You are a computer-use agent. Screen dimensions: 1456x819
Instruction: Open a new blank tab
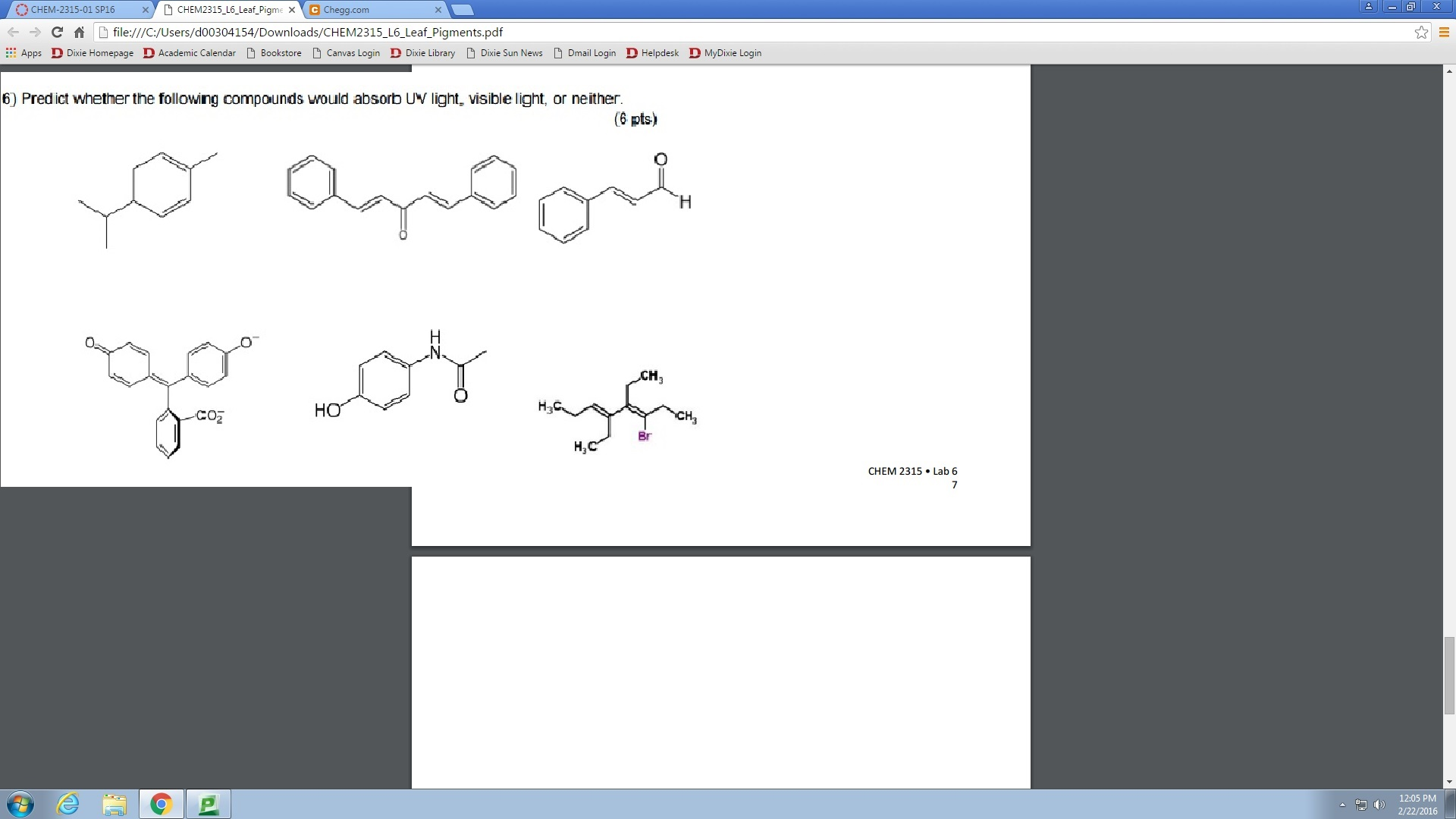(x=460, y=10)
